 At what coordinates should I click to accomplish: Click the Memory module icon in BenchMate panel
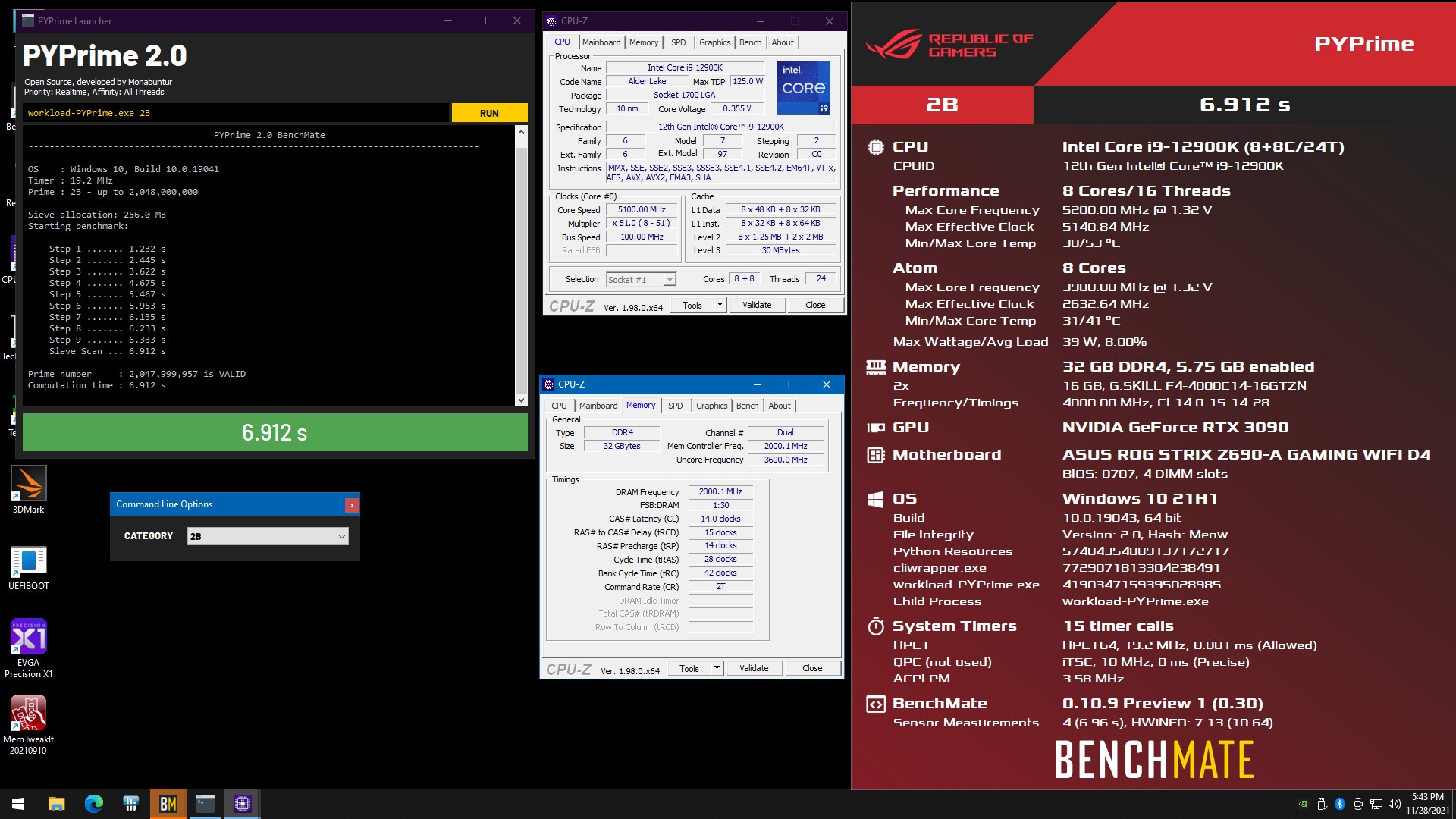click(x=875, y=367)
